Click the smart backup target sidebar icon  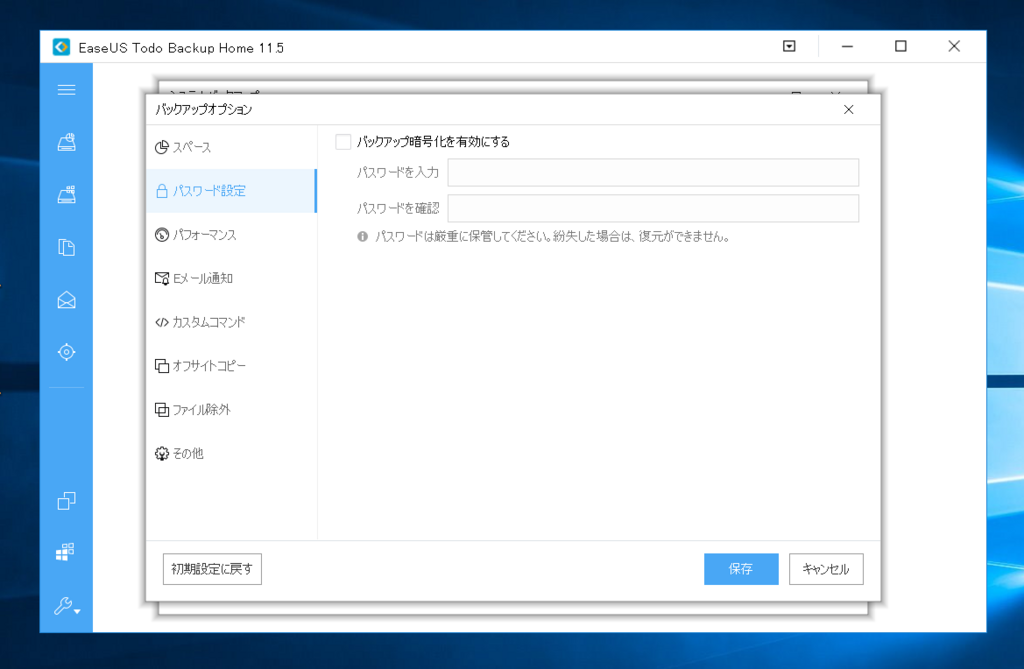point(66,352)
